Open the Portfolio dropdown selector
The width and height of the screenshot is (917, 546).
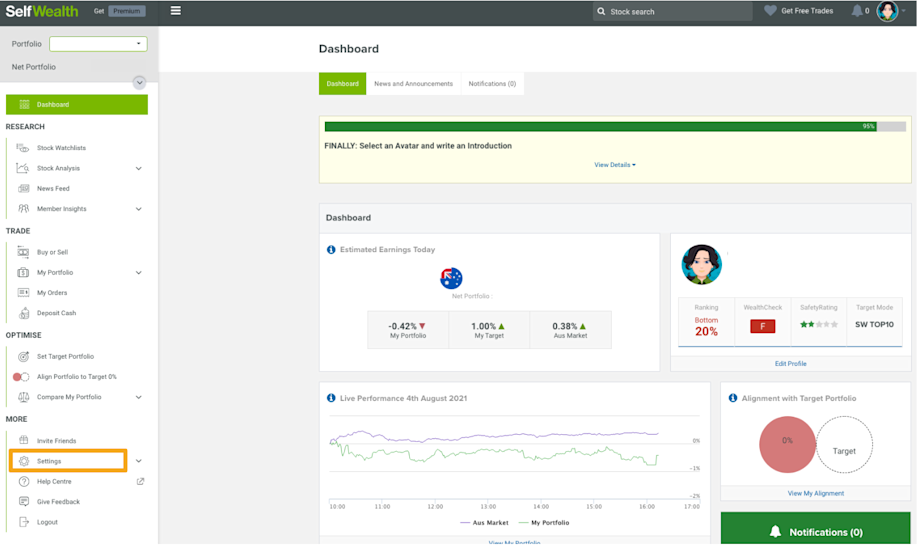click(98, 44)
